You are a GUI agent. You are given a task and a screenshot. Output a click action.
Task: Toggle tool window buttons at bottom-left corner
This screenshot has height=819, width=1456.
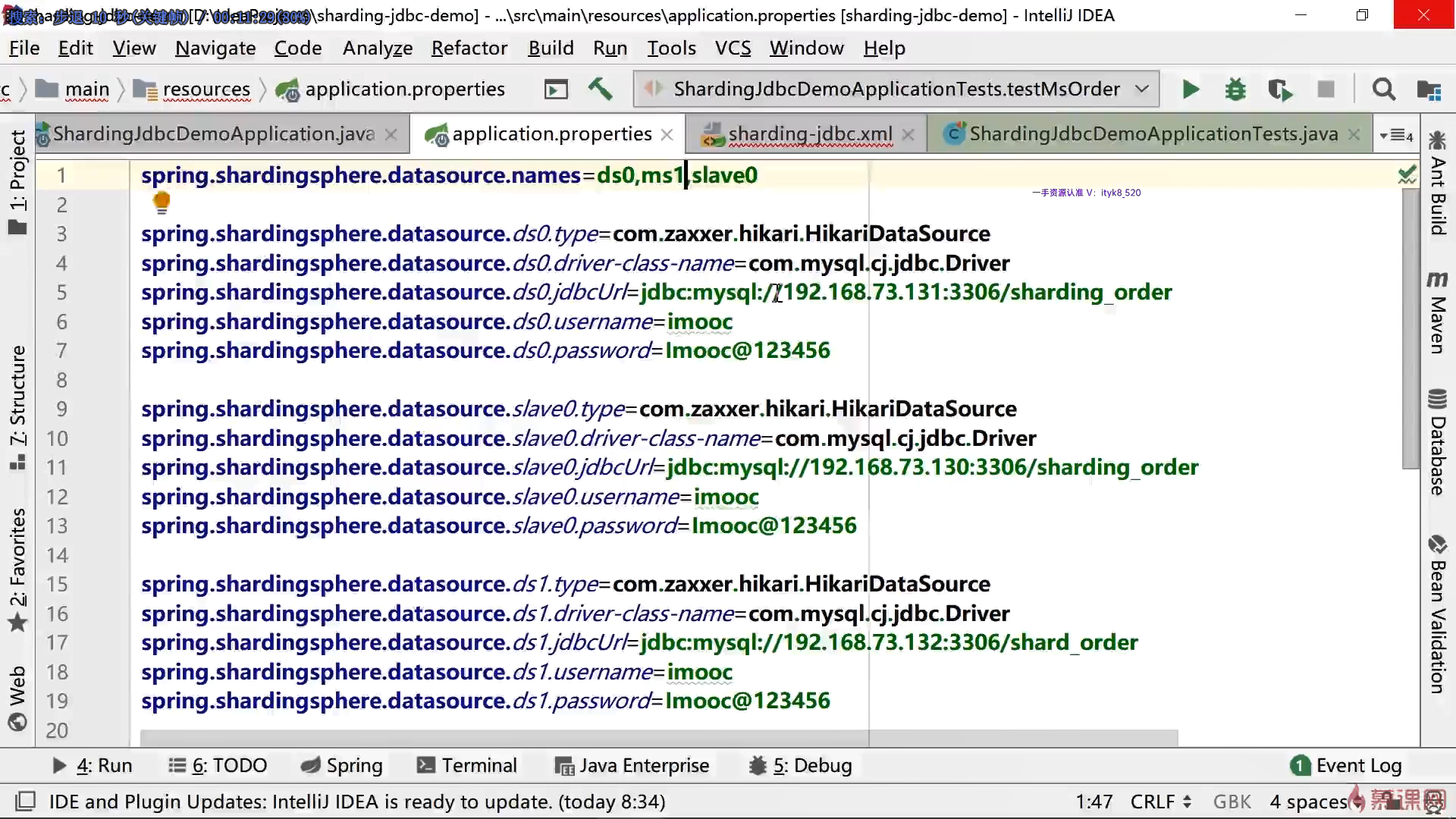[x=26, y=802]
